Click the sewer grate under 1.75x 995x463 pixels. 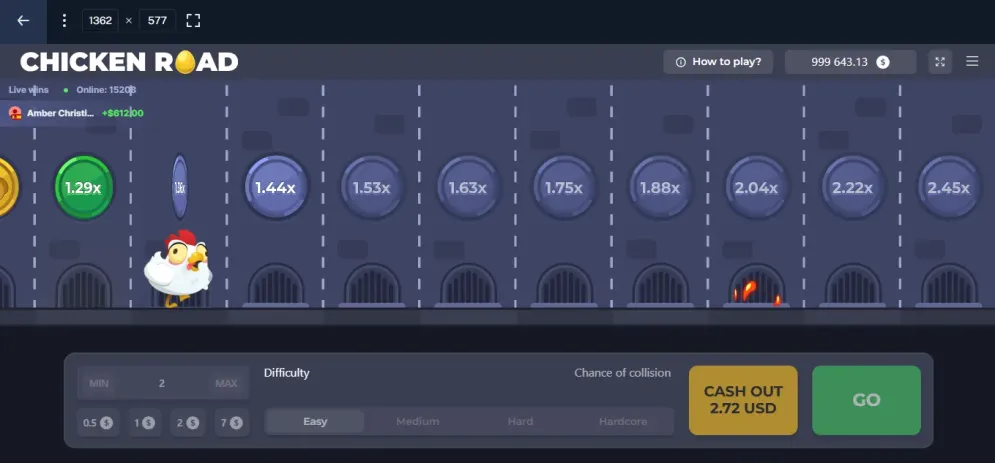click(564, 285)
